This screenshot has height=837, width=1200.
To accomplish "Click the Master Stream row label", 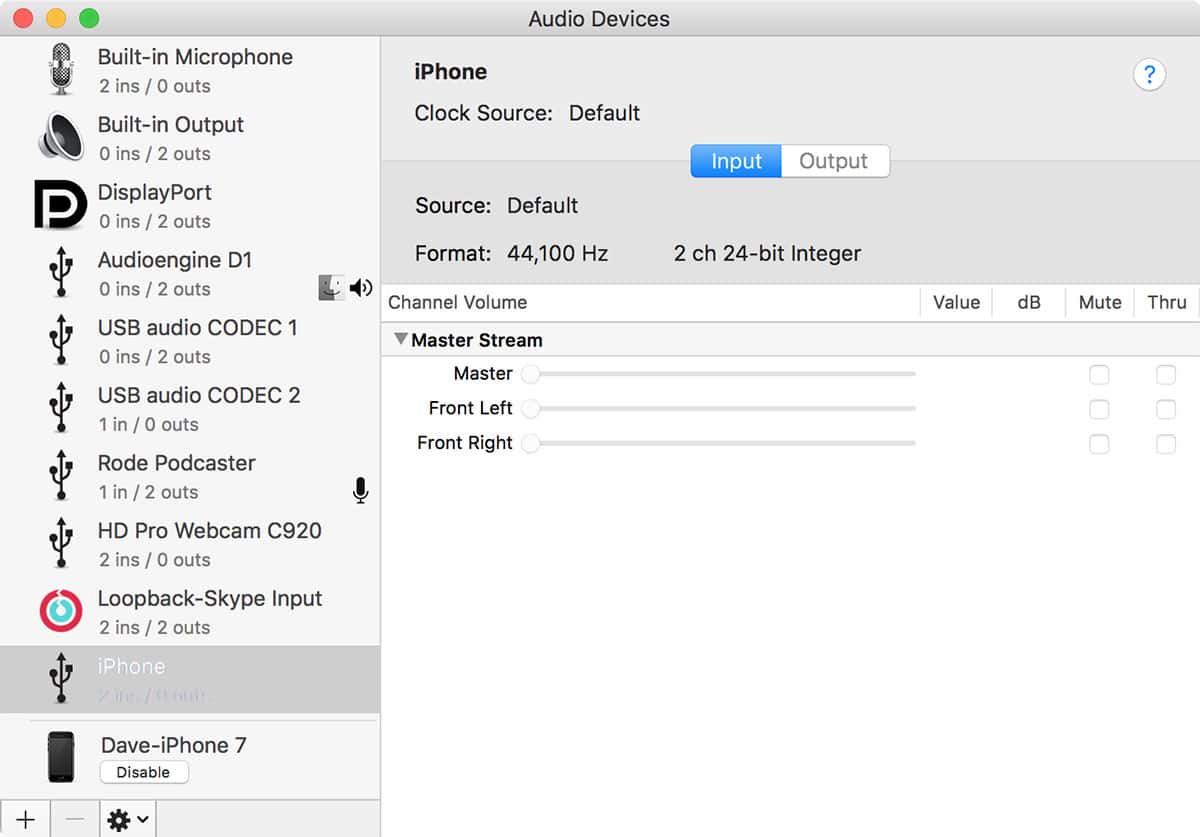I will point(477,340).
